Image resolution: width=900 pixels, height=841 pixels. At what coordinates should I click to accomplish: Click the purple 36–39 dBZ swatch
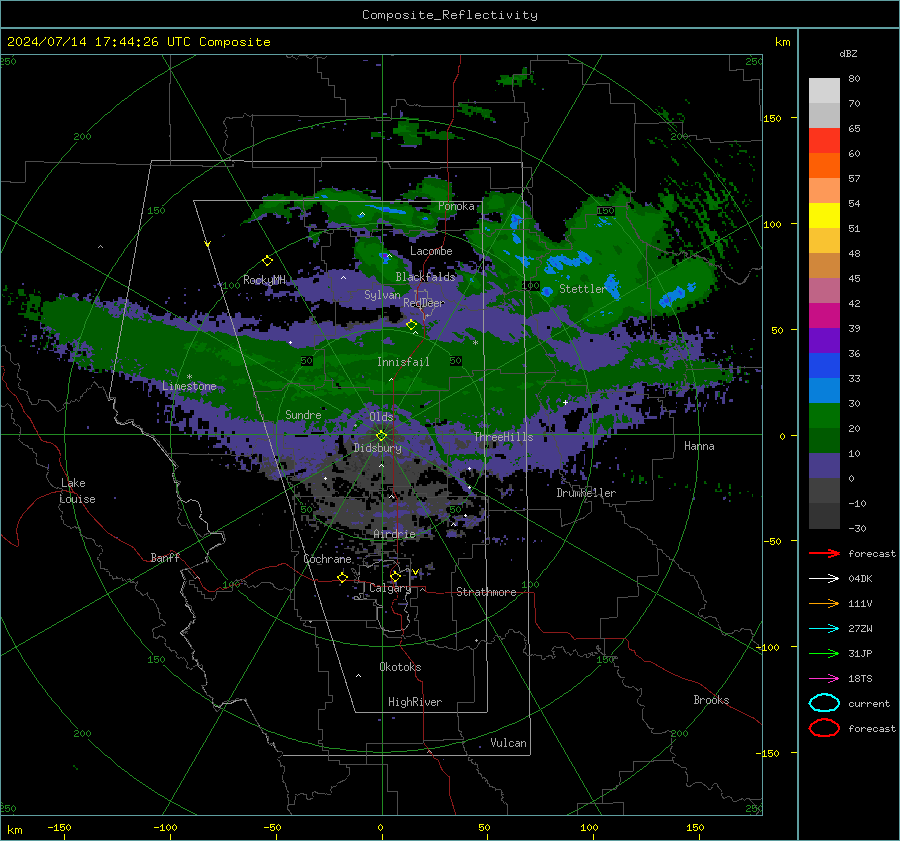click(x=824, y=341)
